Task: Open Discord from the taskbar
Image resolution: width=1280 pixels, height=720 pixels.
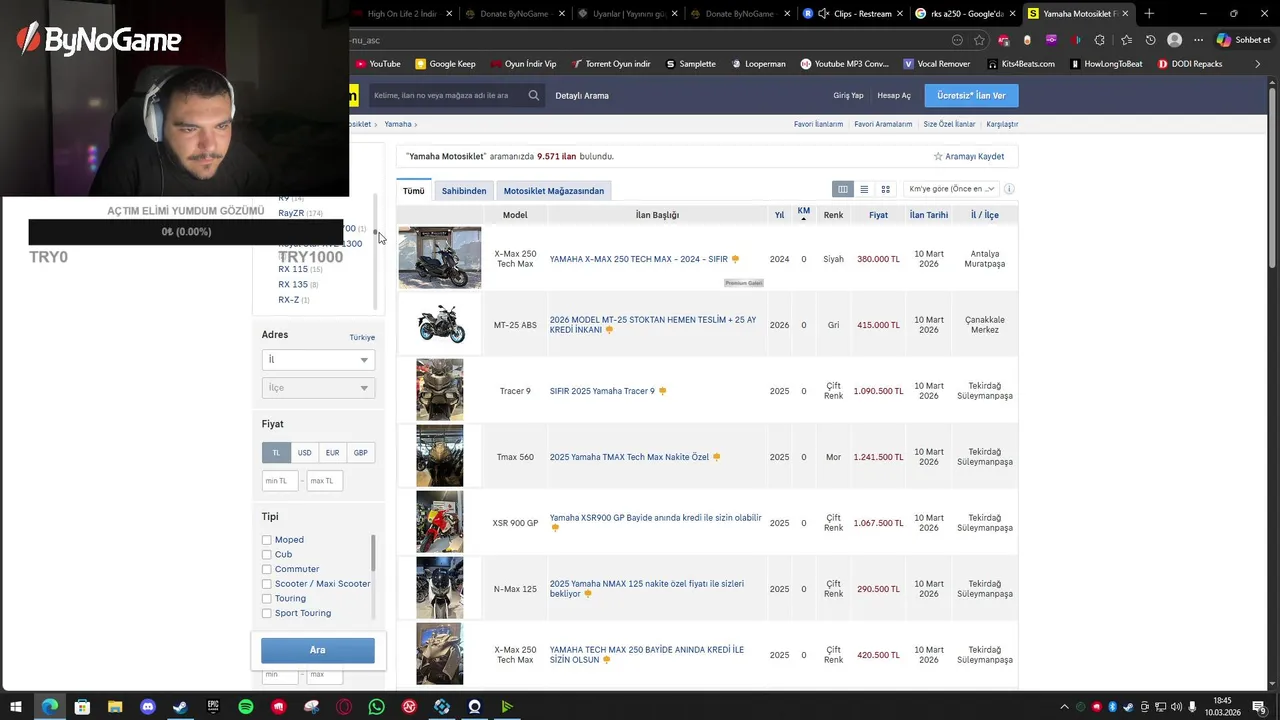Action: tap(148, 707)
